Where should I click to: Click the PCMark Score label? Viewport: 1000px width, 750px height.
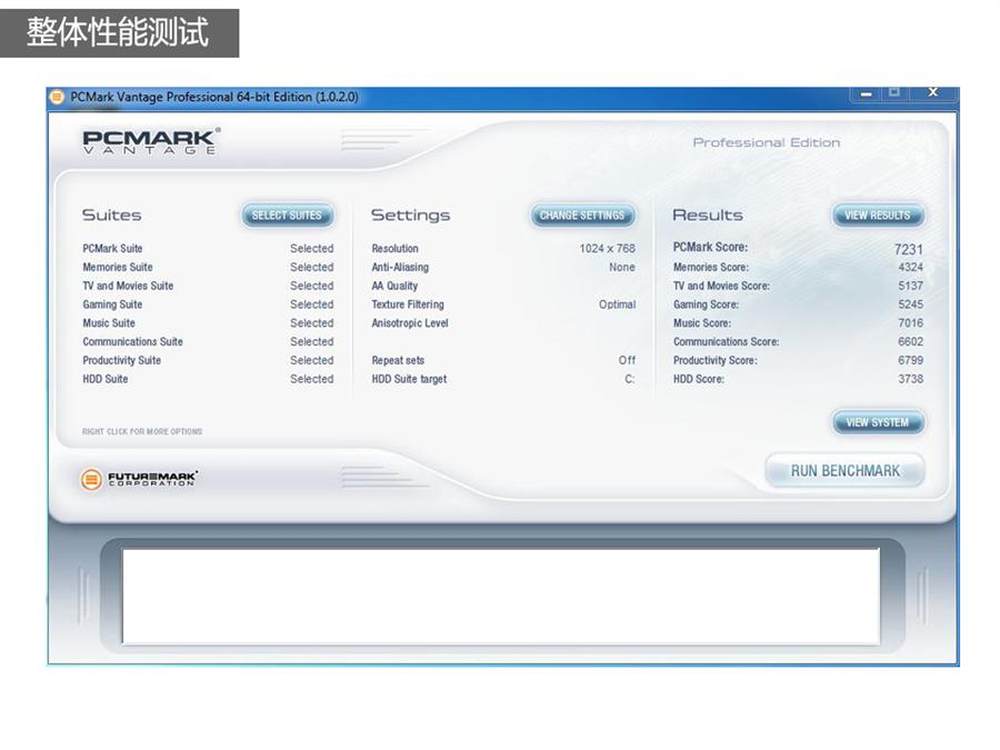pos(710,247)
